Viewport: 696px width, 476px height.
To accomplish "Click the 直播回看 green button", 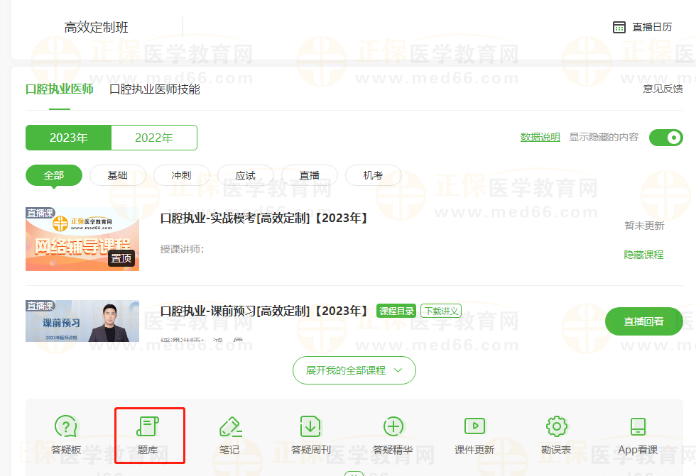I will (x=643, y=321).
